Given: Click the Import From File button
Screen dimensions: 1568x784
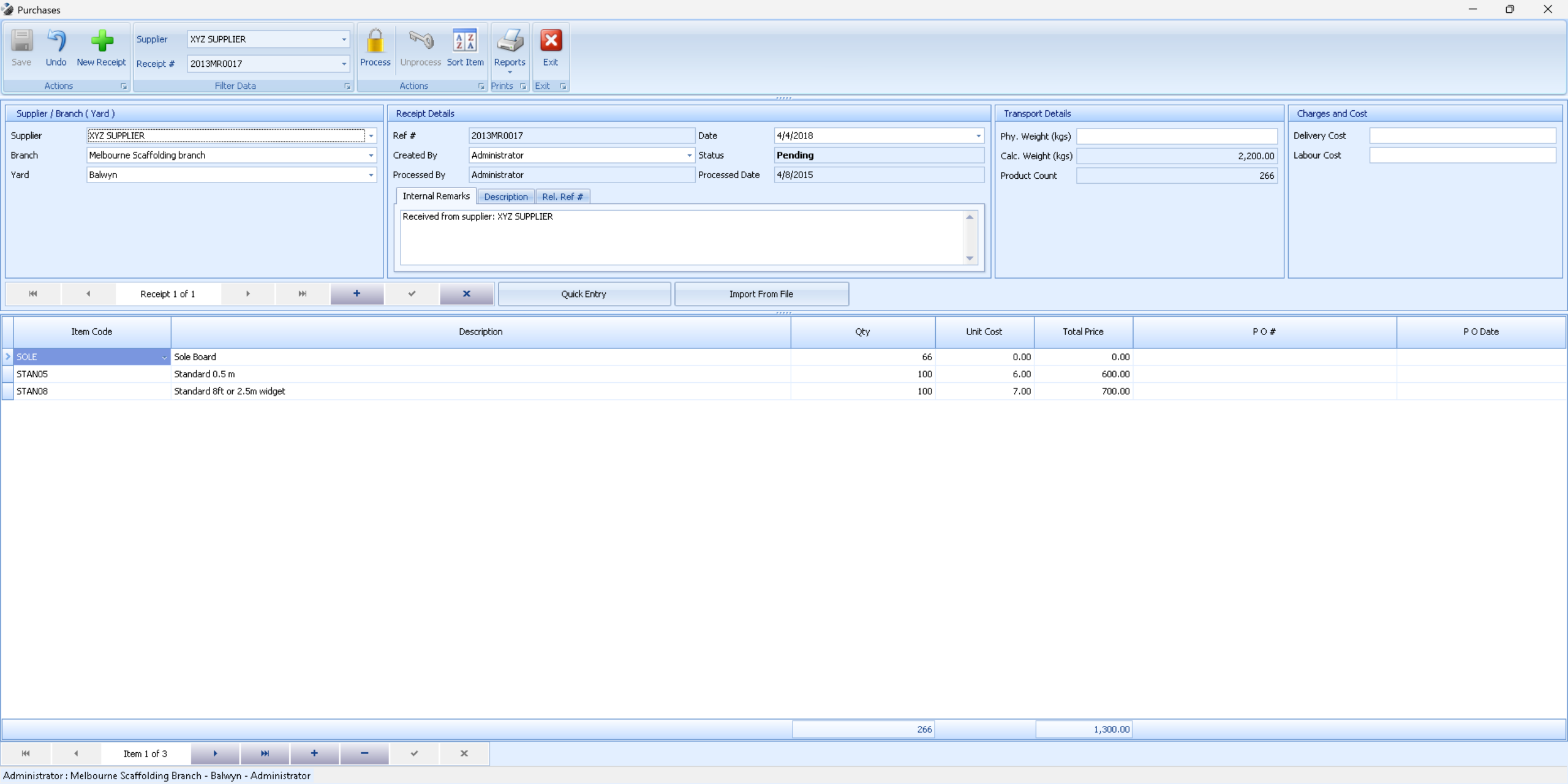Looking at the screenshot, I should coord(761,294).
